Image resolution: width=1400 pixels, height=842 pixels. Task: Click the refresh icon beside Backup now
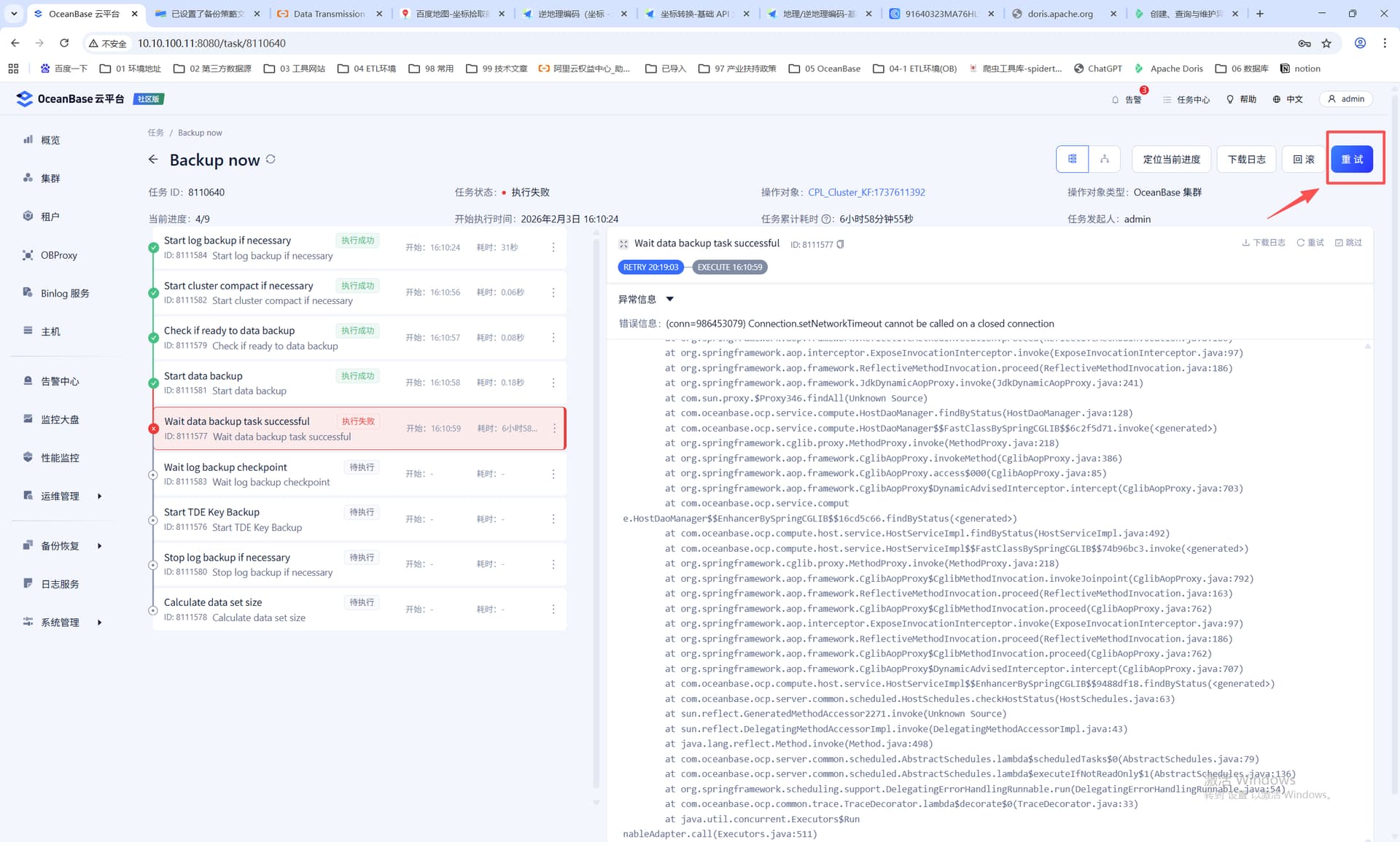[271, 159]
